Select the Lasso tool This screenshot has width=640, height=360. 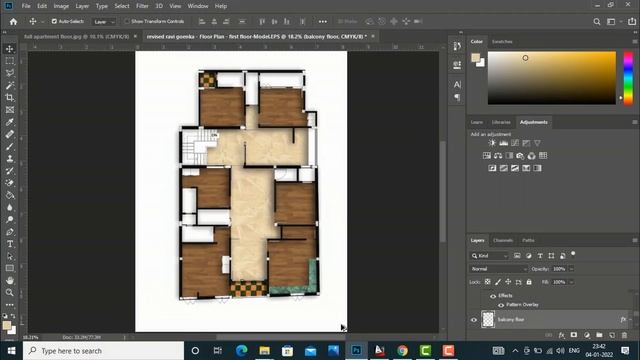(x=10, y=73)
